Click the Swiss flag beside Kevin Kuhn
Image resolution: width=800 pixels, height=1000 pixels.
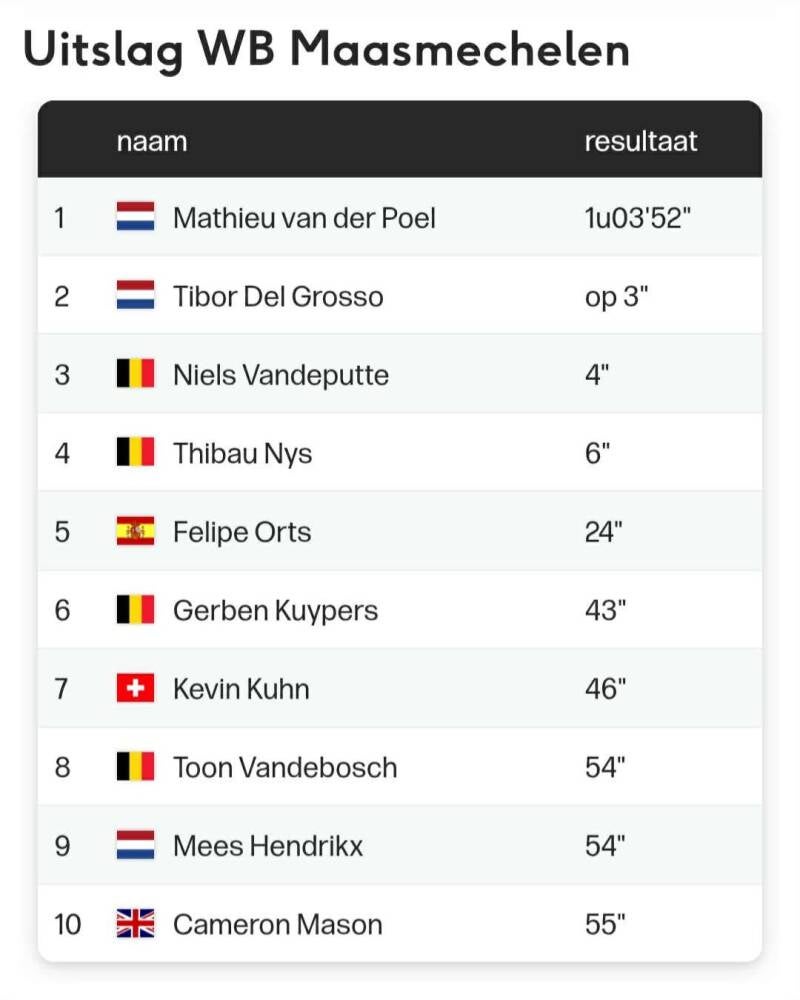(135, 688)
